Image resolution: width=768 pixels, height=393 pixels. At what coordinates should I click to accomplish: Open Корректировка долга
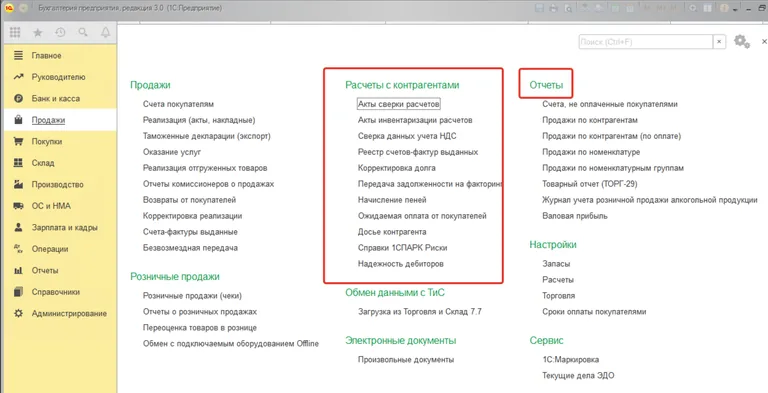397,168
